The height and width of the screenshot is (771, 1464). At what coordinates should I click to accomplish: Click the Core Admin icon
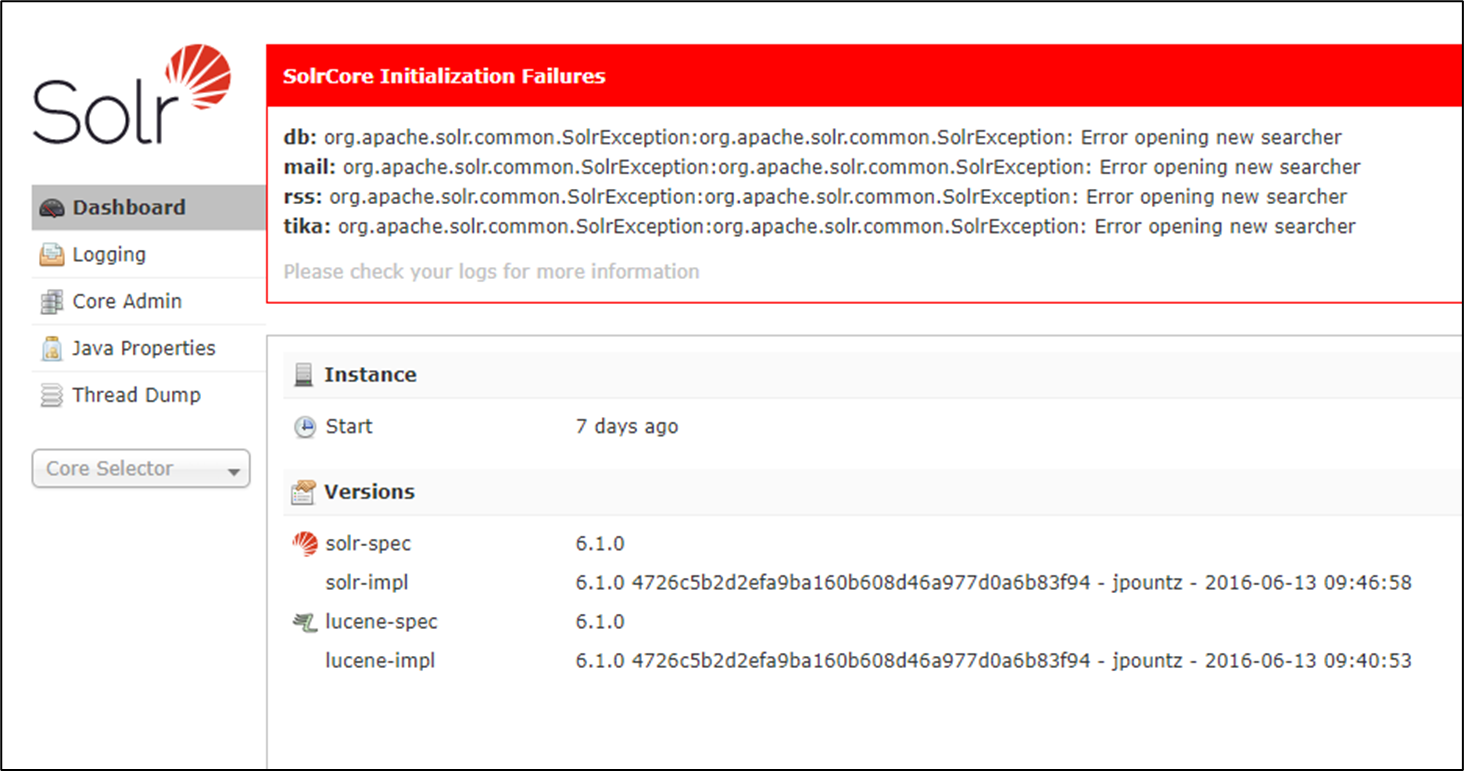[52, 302]
